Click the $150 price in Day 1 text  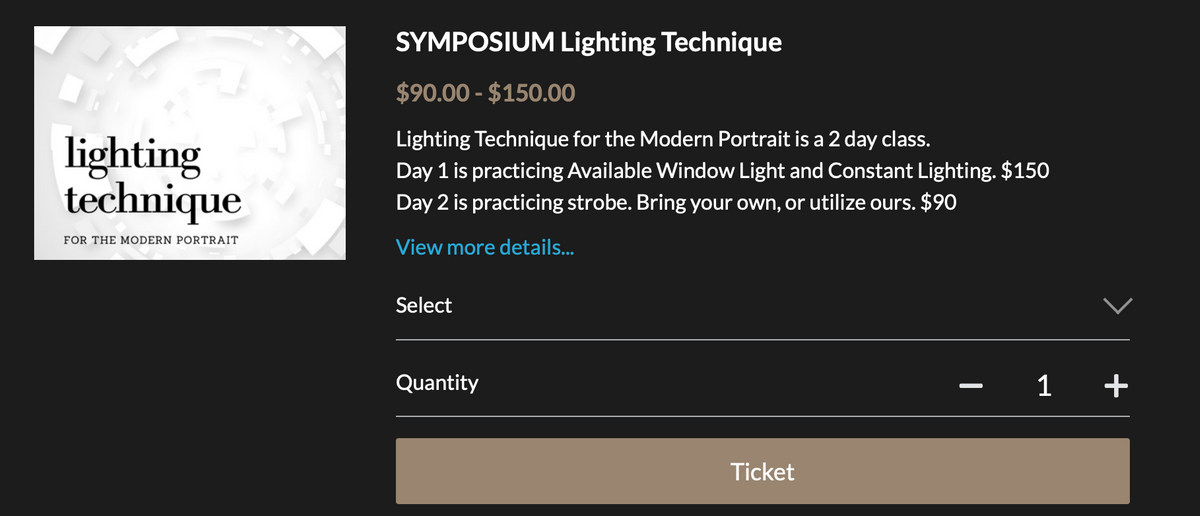(1024, 170)
